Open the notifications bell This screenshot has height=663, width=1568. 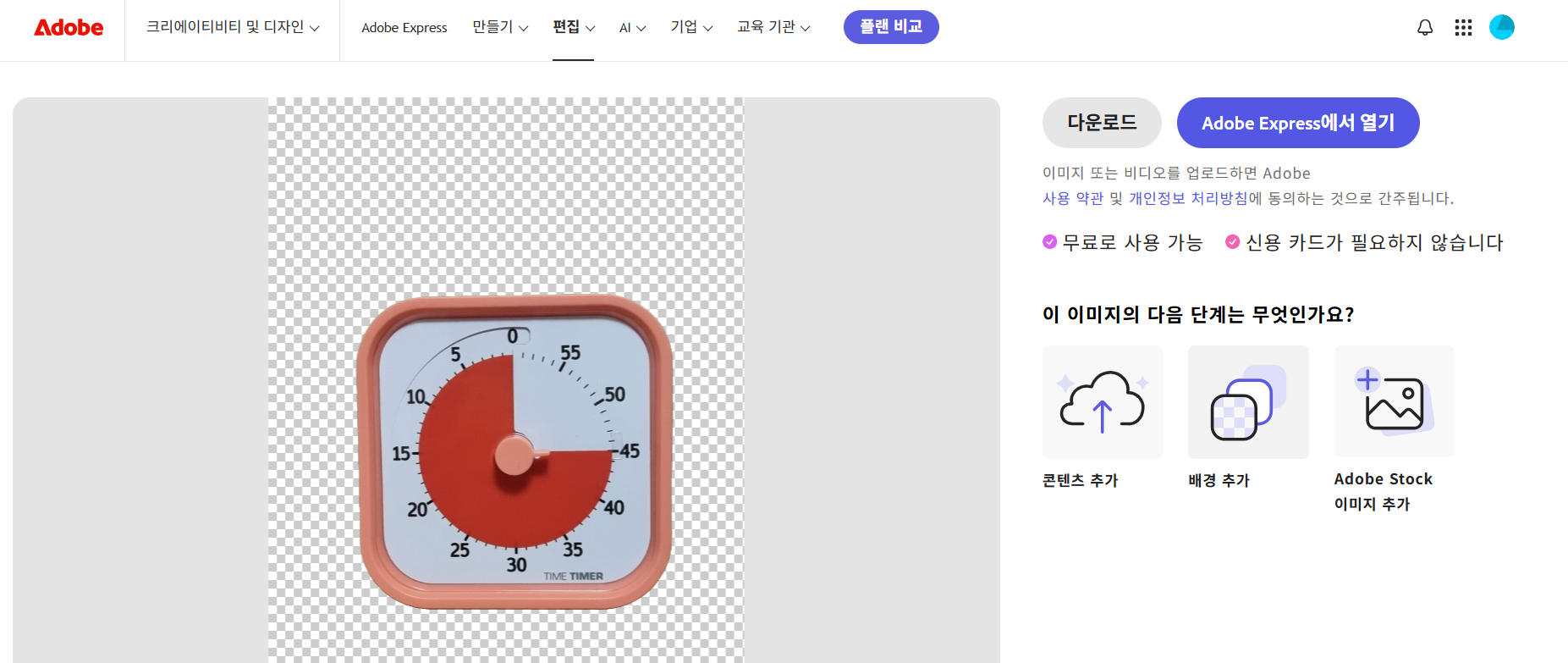click(x=1425, y=28)
